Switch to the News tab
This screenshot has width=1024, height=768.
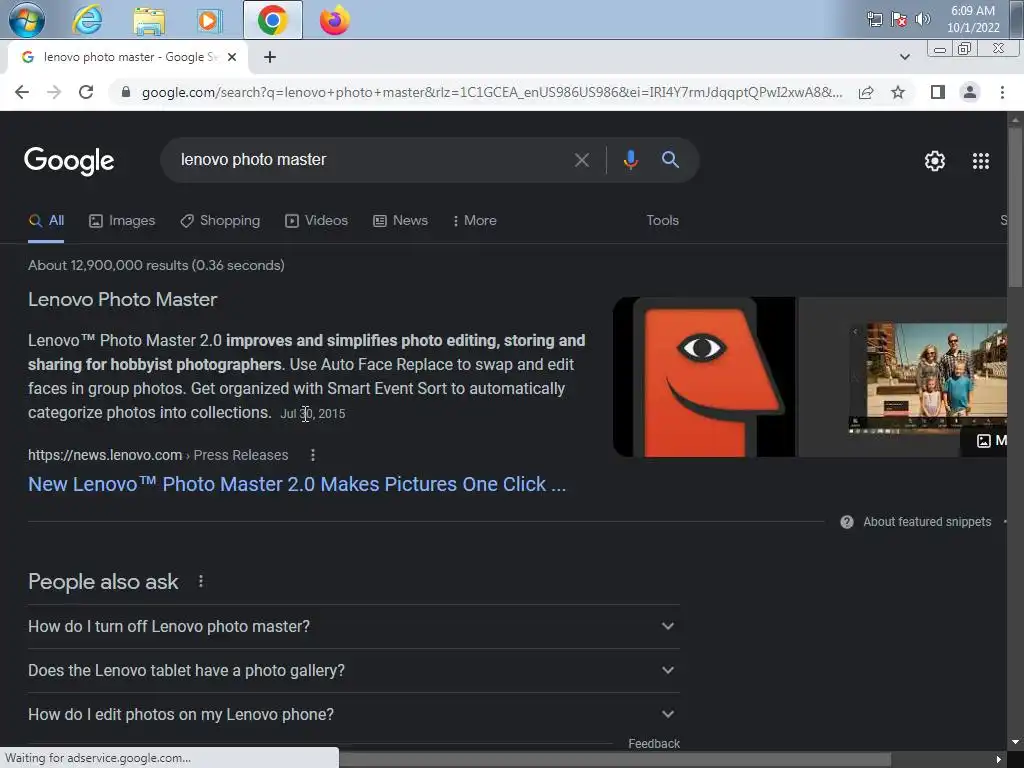pos(400,221)
